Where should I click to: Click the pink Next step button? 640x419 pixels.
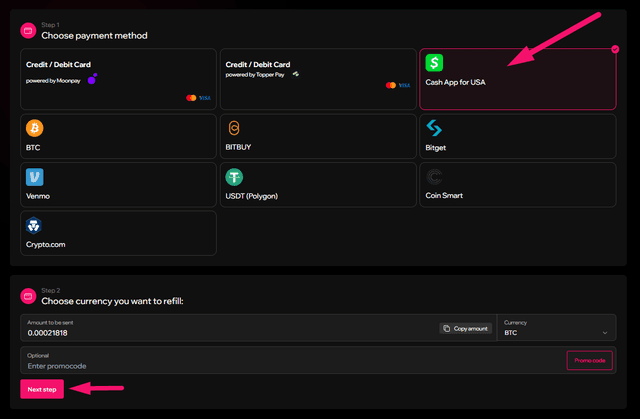pyautogui.click(x=42, y=389)
